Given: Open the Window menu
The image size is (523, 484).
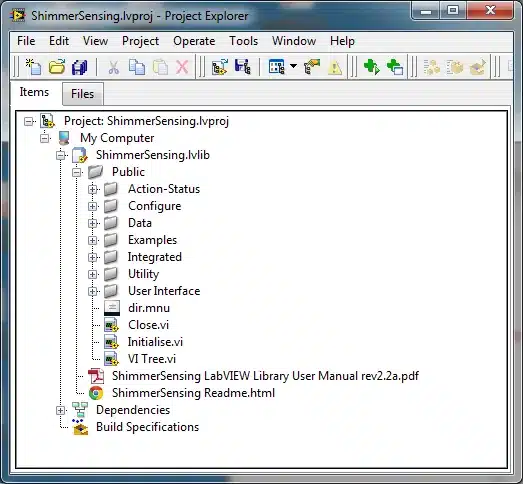Looking at the screenshot, I should click(x=294, y=41).
